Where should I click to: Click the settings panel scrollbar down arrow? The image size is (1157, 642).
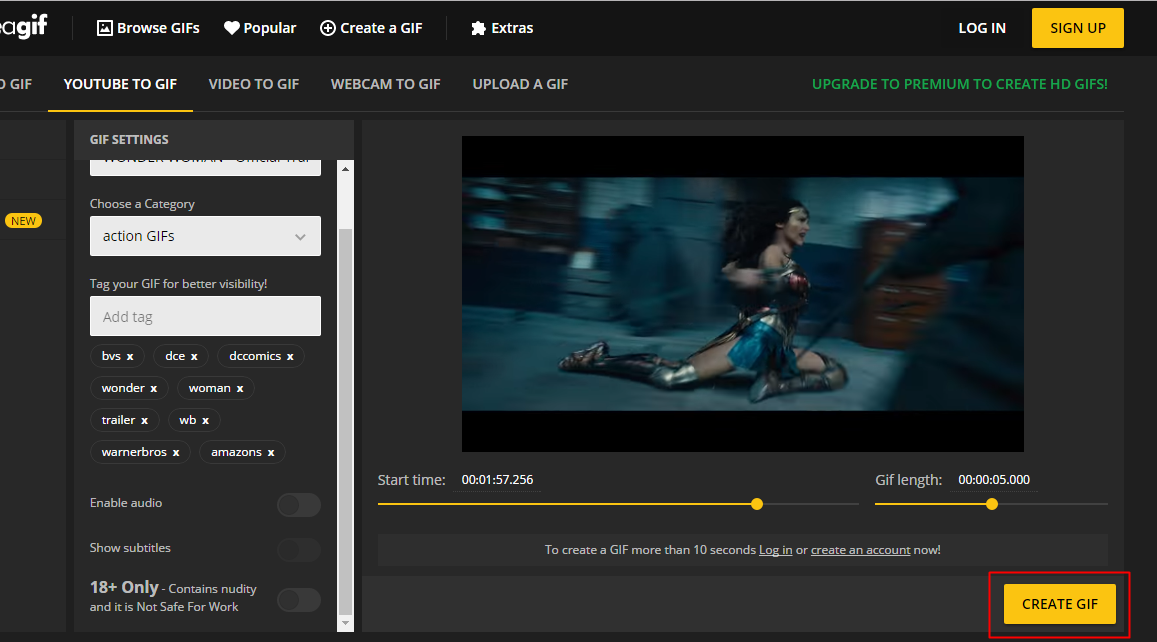pos(345,624)
